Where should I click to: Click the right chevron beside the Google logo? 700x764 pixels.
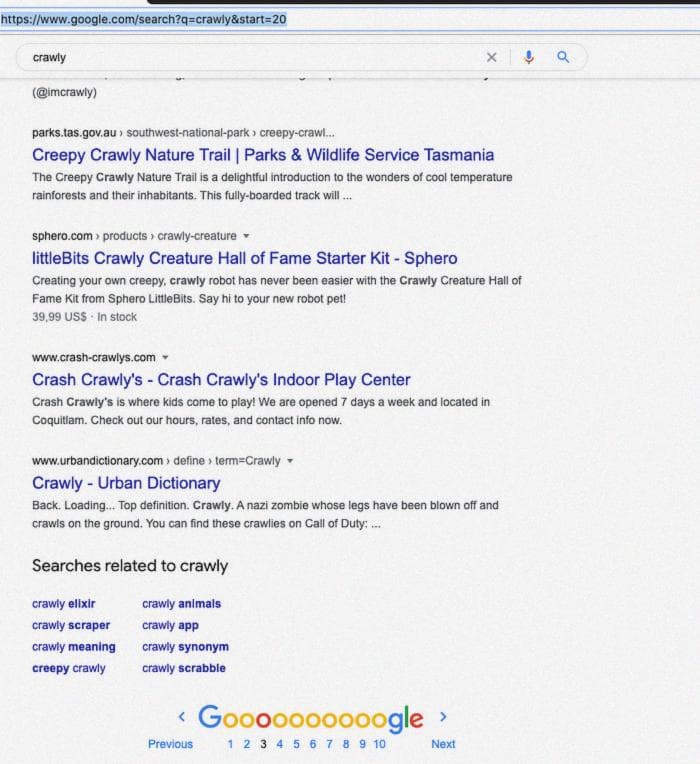443,717
